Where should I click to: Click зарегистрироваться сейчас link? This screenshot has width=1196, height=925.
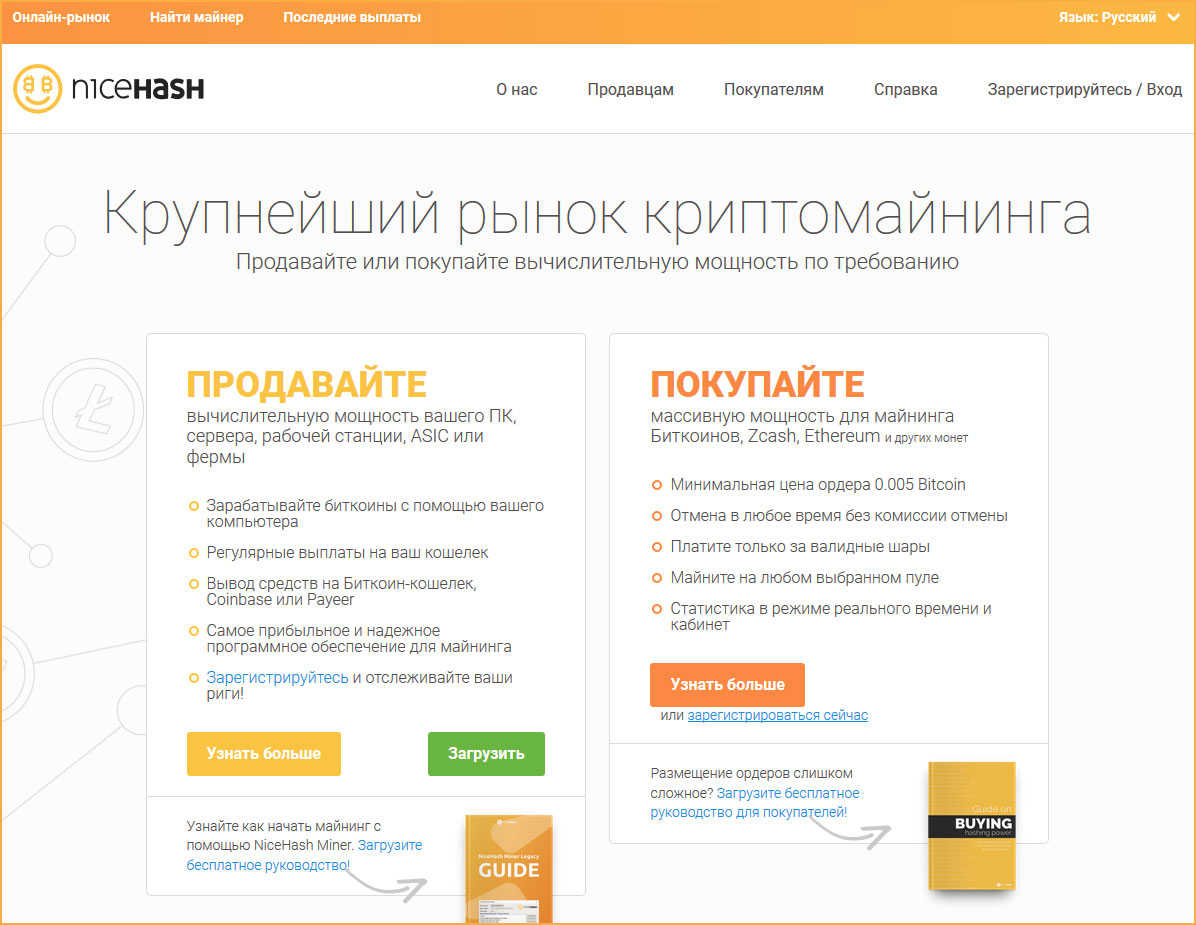777,715
